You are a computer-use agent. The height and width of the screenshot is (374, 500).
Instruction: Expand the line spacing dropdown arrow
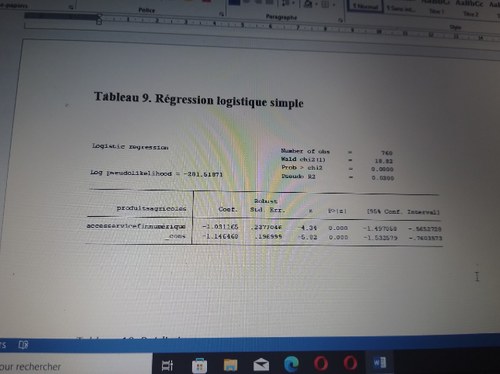[x=293, y=4]
